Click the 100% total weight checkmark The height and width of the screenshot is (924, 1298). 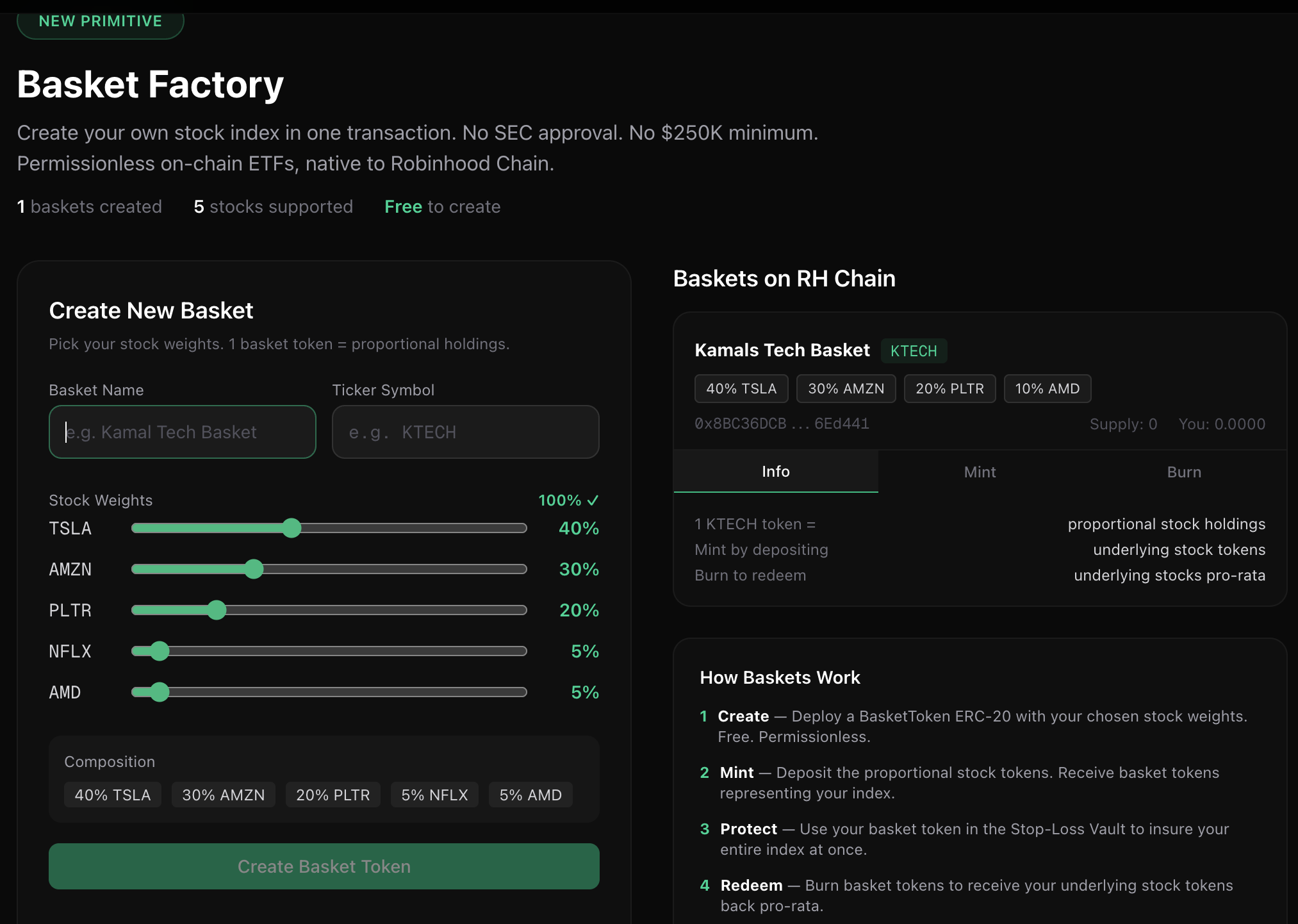[593, 500]
